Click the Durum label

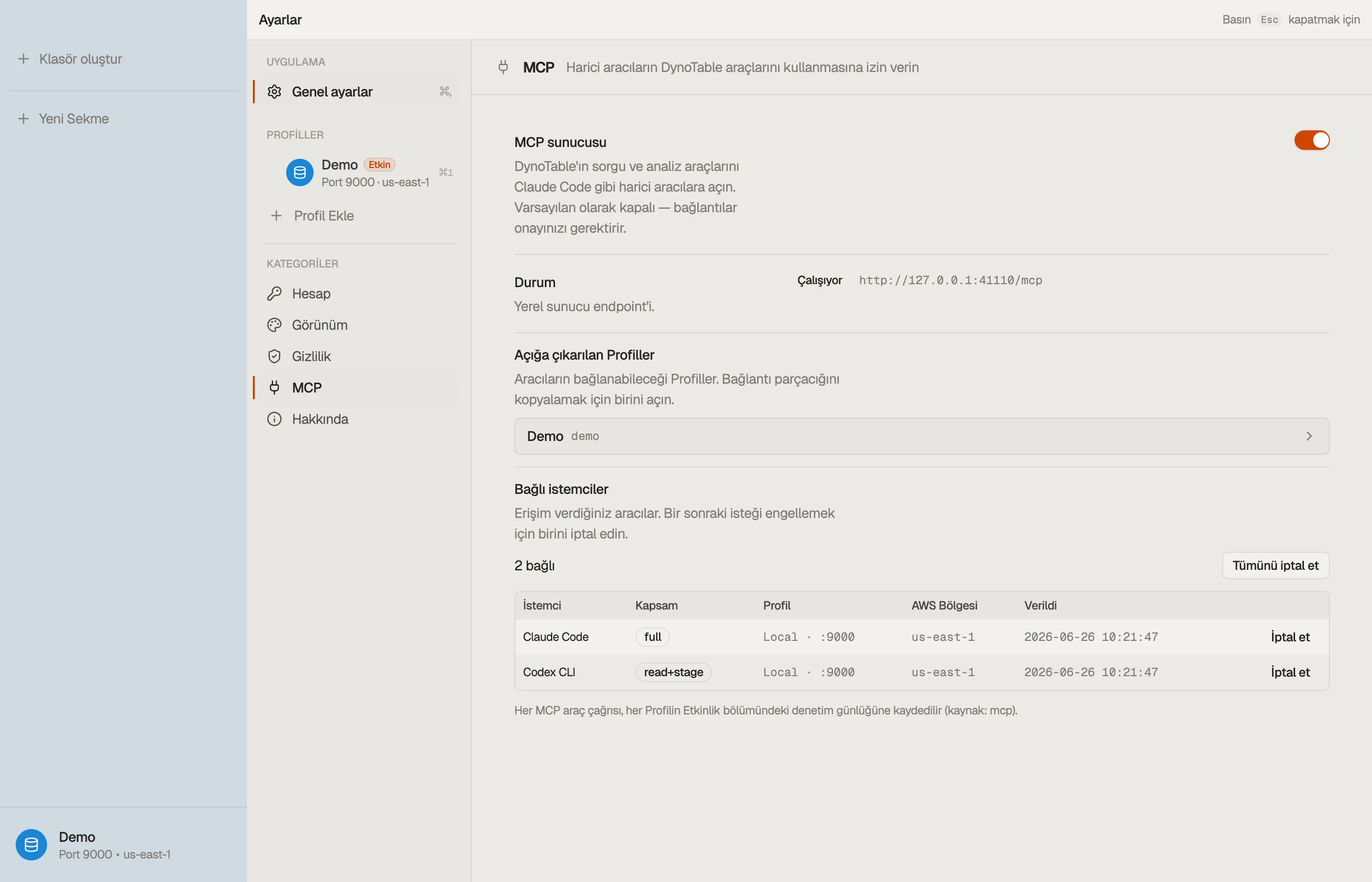point(535,282)
